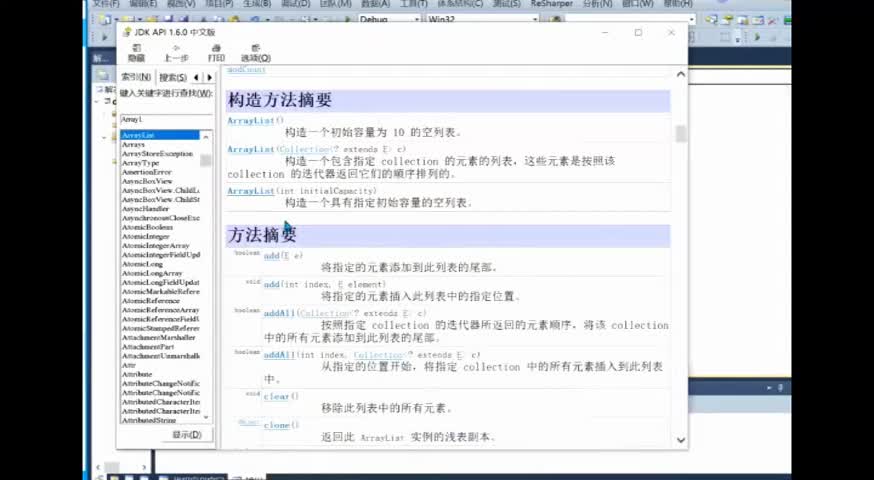This screenshot has height=480, width=874.
Task: Click the JDK API window title icon
Action: [x=127, y=32]
